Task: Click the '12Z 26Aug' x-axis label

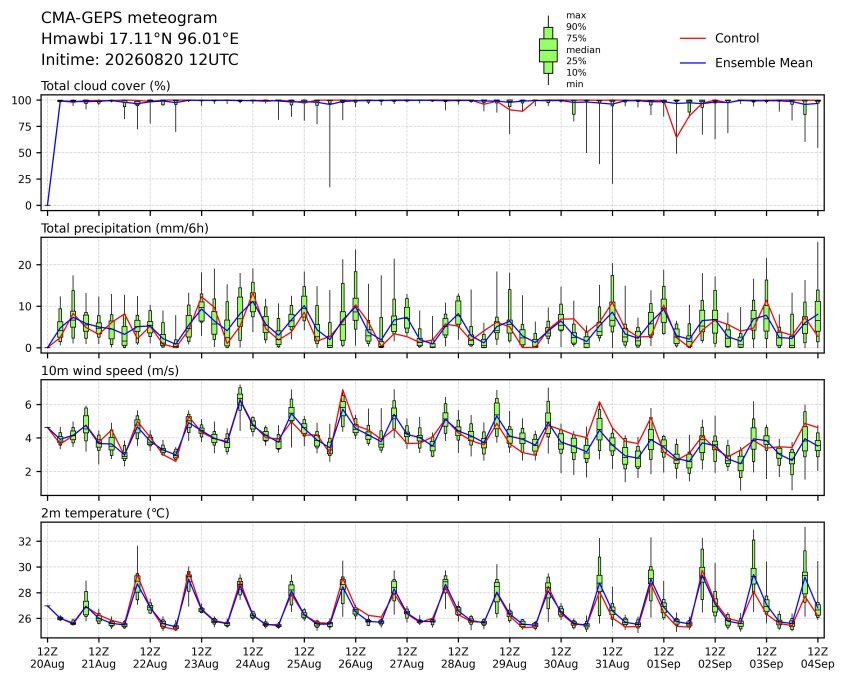Action: (356, 658)
